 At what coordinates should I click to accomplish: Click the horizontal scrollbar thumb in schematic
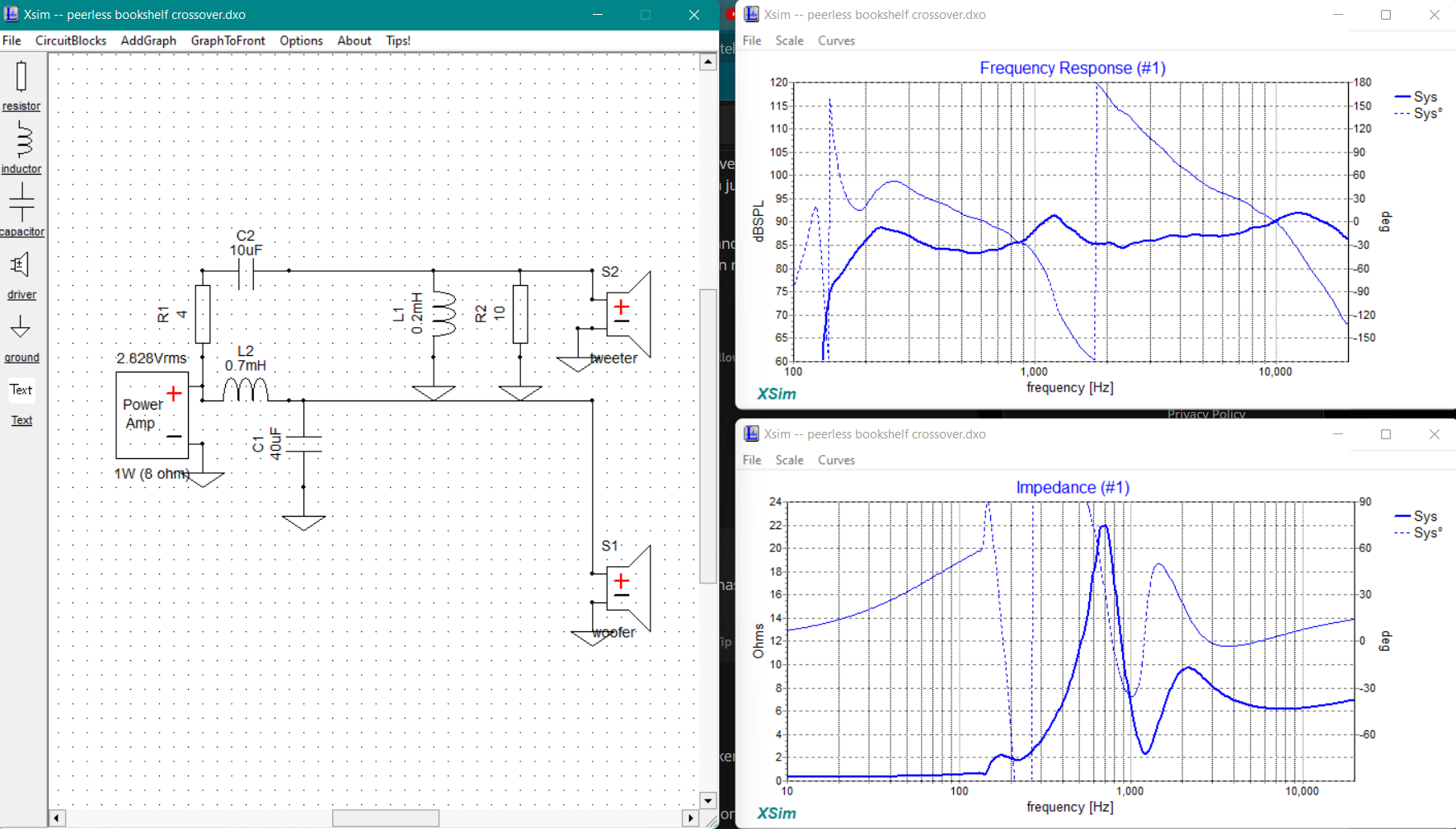(386, 818)
